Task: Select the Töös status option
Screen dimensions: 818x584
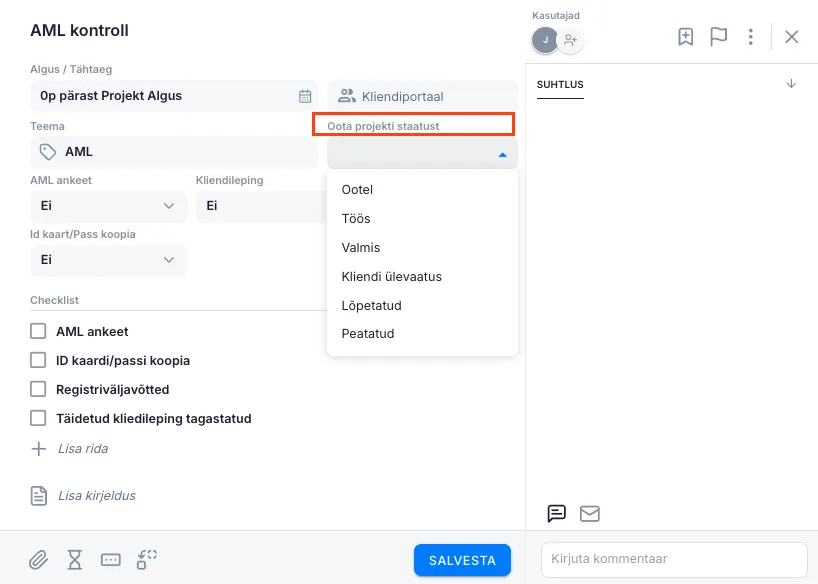Action: point(356,218)
